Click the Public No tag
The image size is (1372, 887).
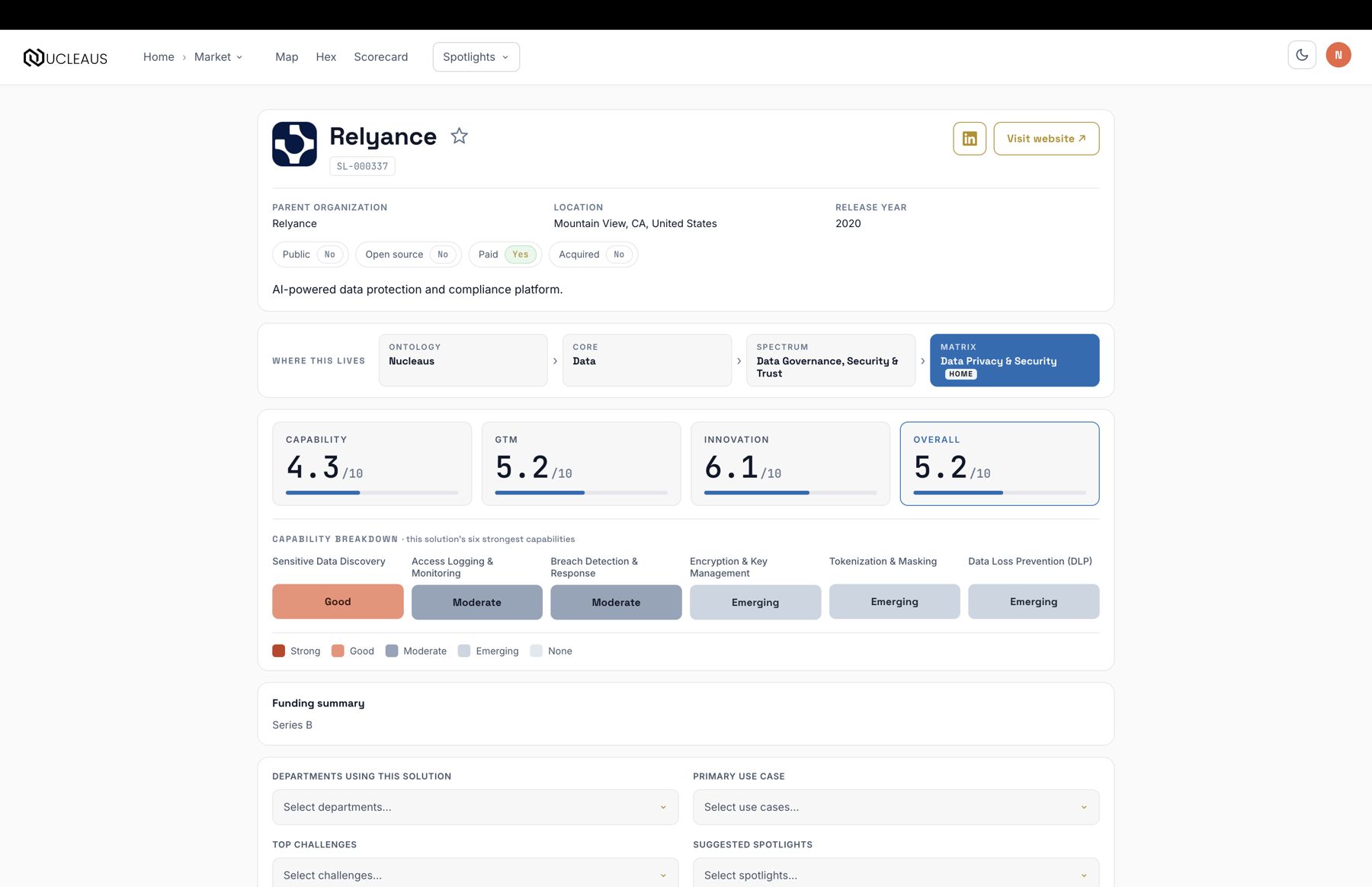310,255
